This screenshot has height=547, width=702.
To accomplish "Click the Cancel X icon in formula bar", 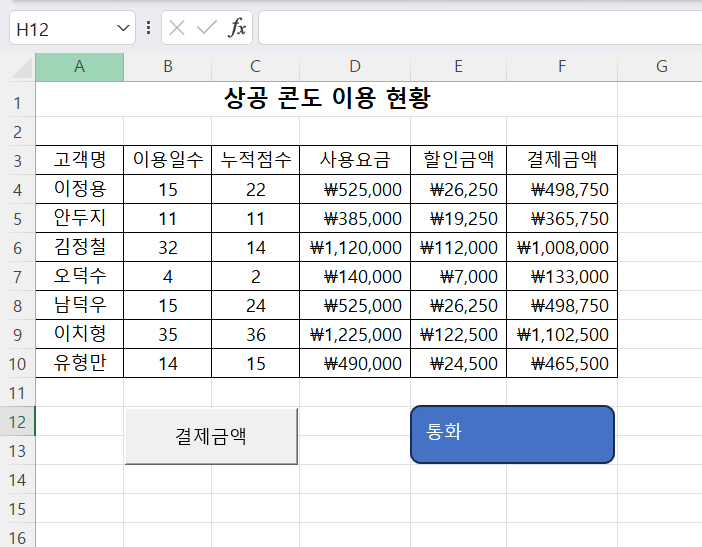I will pos(177,28).
